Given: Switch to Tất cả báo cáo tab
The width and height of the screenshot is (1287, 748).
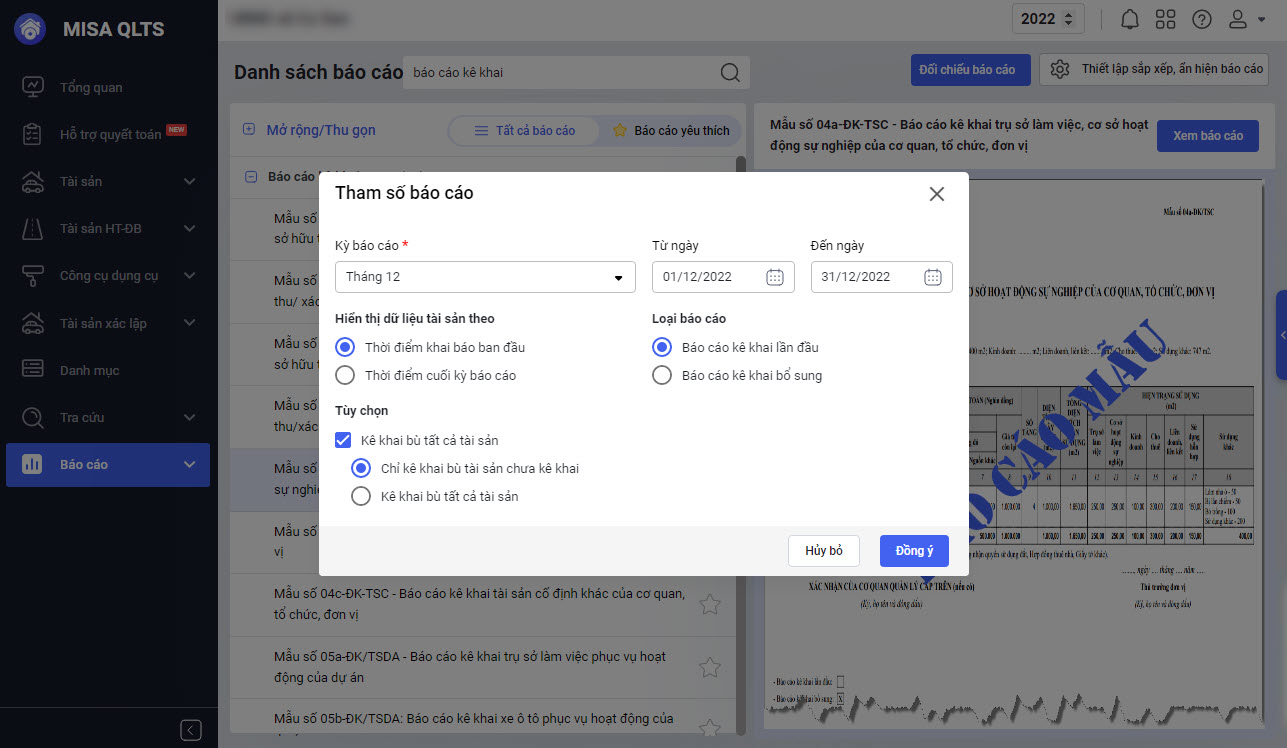Looking at the screenshot, I should point(525,130).
